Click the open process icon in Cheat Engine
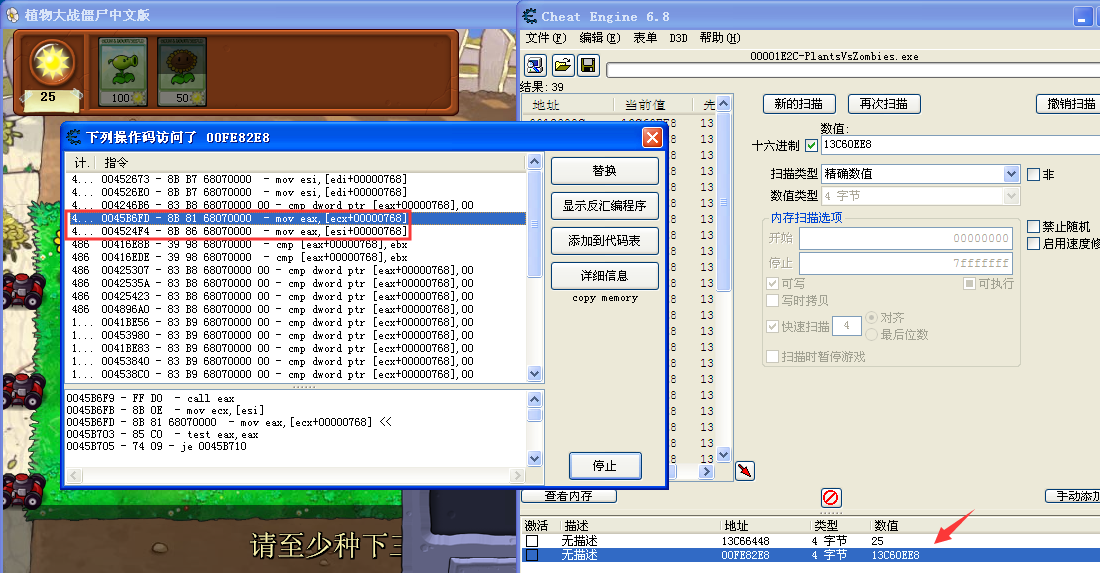 [535, 65]
